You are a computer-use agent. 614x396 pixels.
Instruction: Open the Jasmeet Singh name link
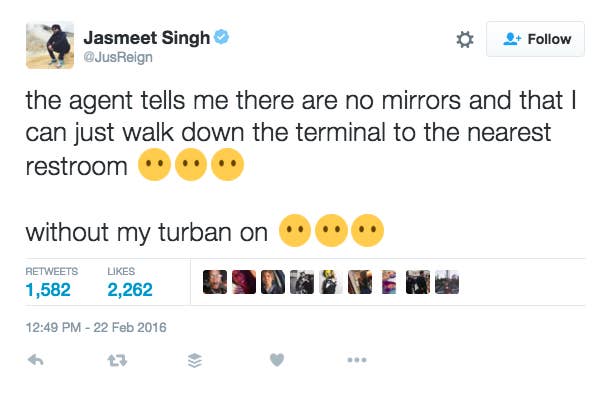point(147,38)
